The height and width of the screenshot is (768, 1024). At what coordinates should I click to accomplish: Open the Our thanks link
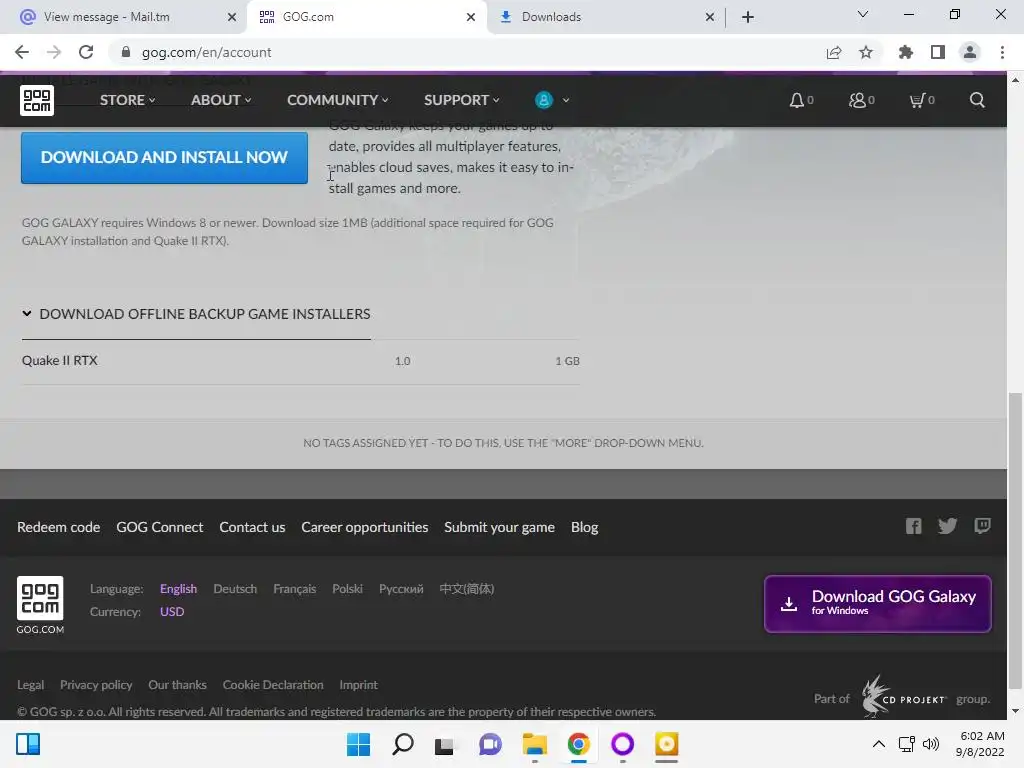tap(177, 684)
